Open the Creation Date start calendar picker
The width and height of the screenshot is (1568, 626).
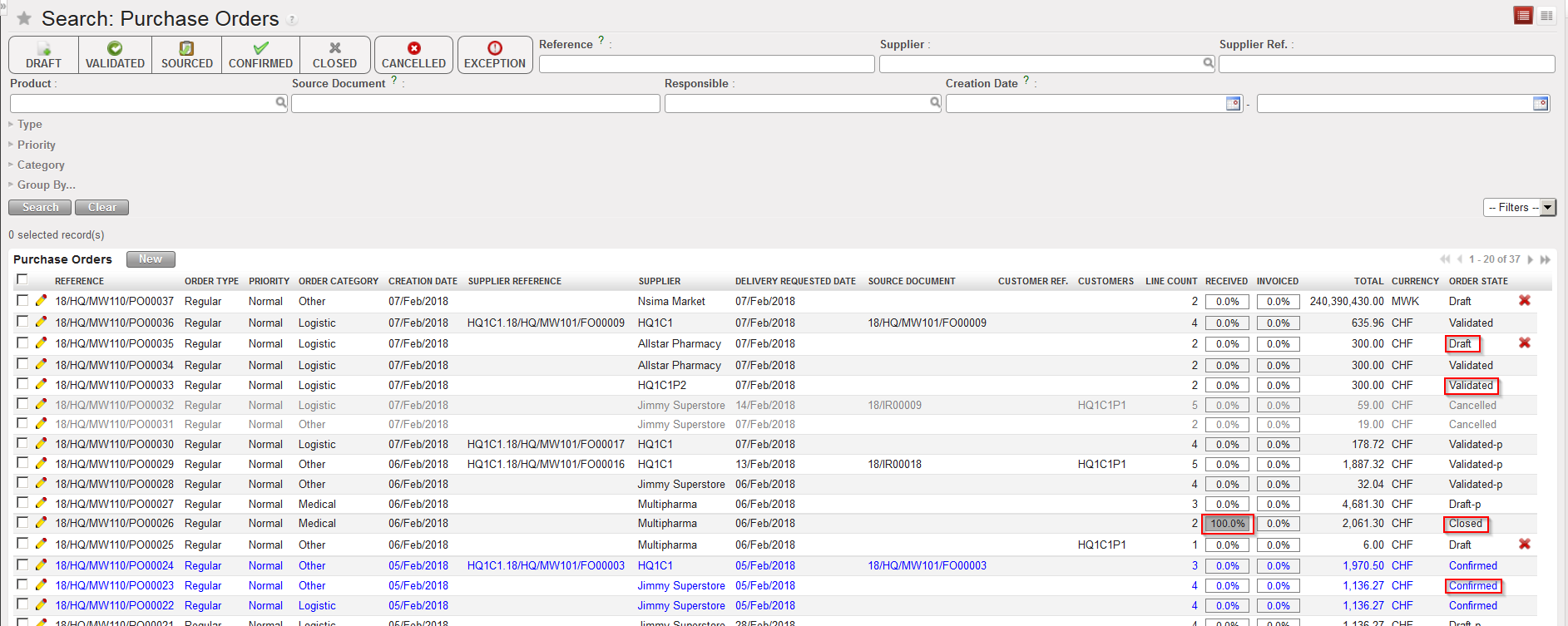click(1233, 103)
